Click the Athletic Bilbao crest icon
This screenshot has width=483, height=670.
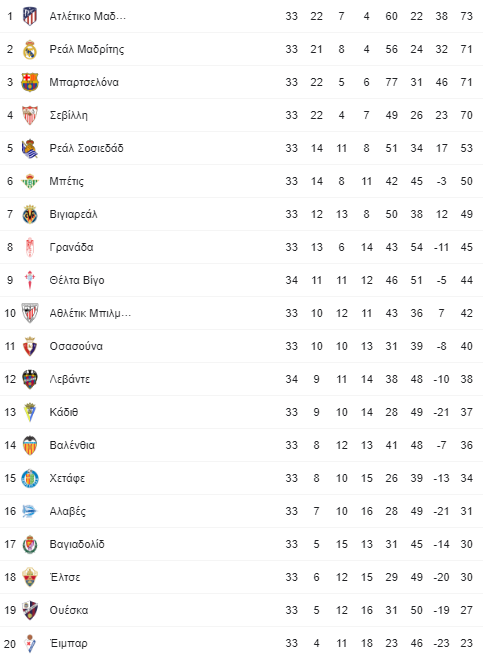tap(29, 313)
